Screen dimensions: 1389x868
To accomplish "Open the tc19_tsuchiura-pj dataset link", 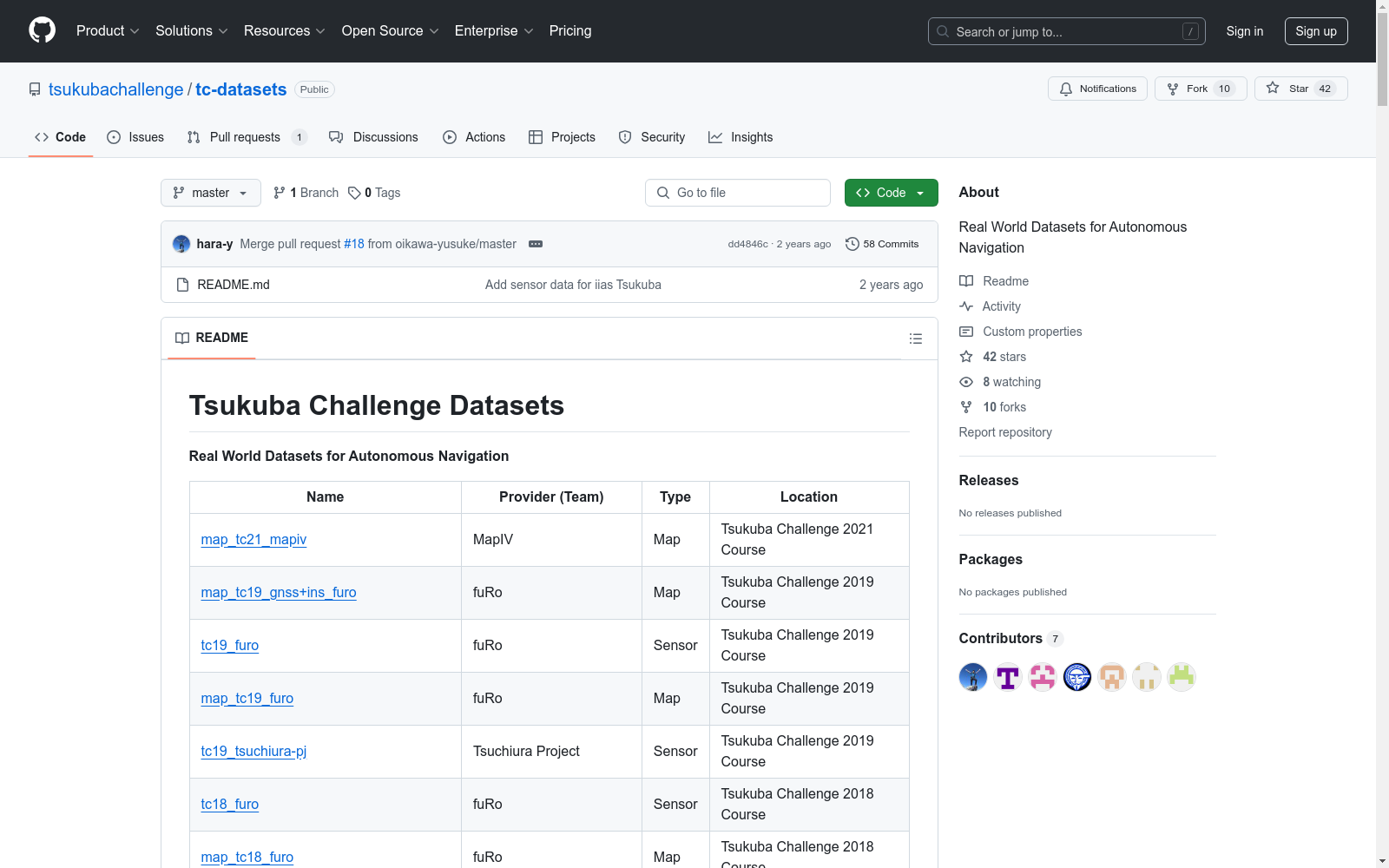I will 253,751.
